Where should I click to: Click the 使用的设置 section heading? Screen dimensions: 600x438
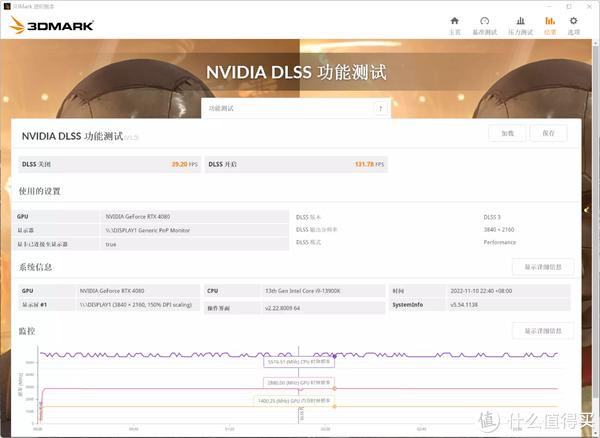tap(39, 191)
